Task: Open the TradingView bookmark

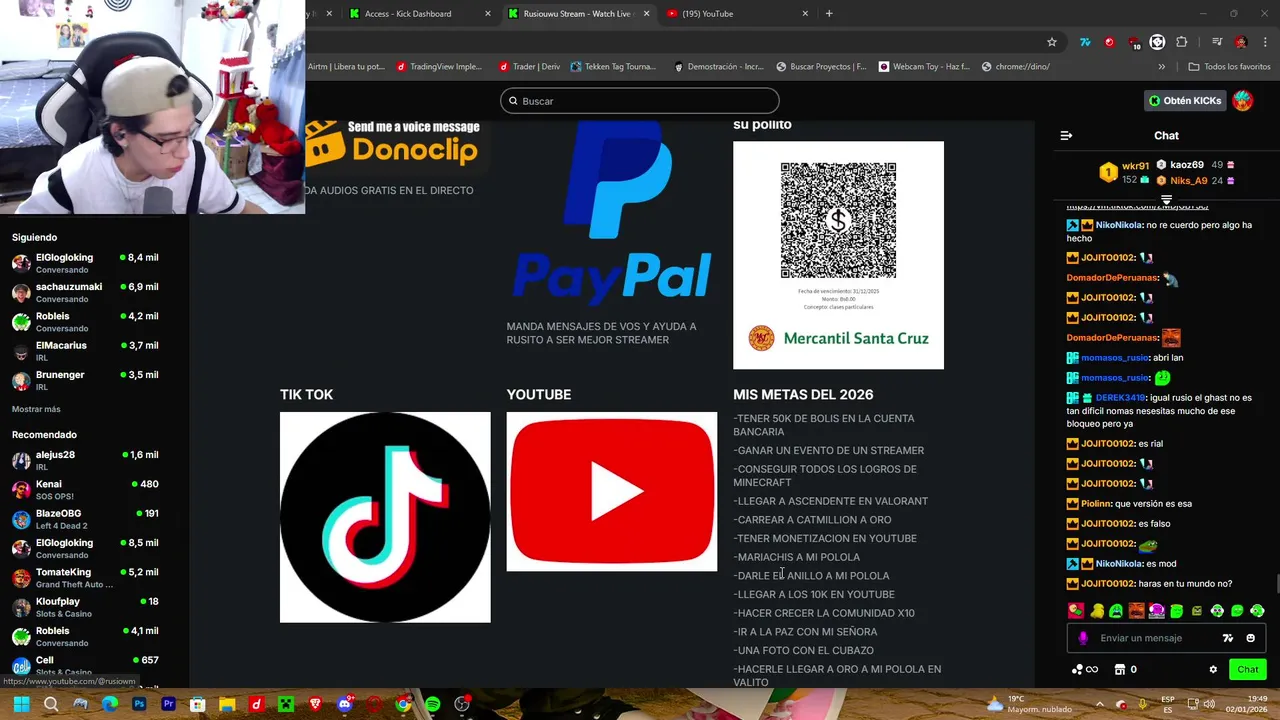Action: pos(438,67)
